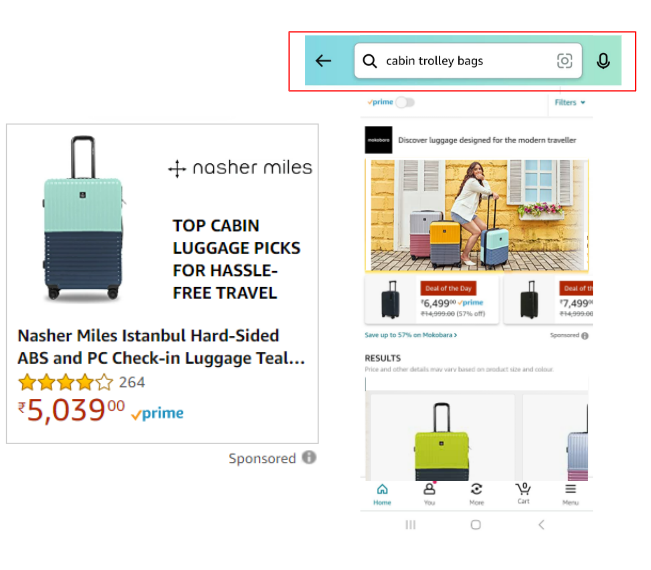651x570 pixels.
Task: Tap the Mokobara brand logo
Action: [x=378, y=140]
